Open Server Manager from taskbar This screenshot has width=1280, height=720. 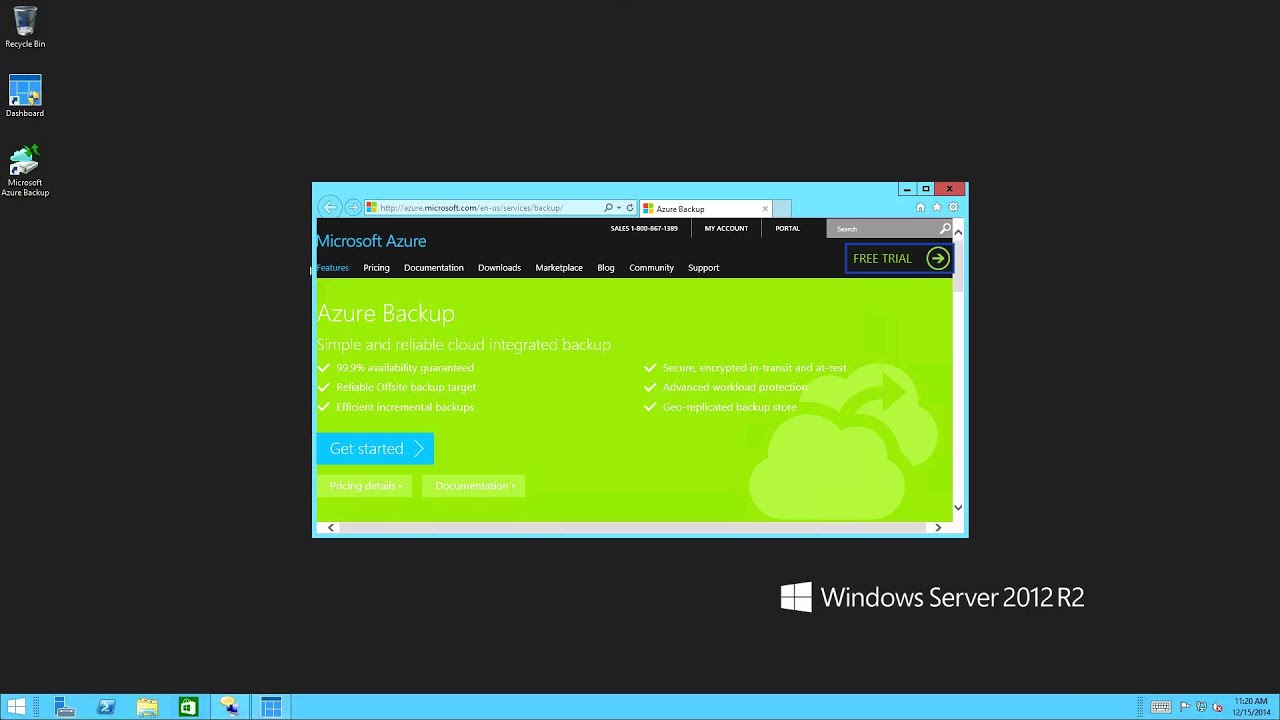tap(65, 707)
